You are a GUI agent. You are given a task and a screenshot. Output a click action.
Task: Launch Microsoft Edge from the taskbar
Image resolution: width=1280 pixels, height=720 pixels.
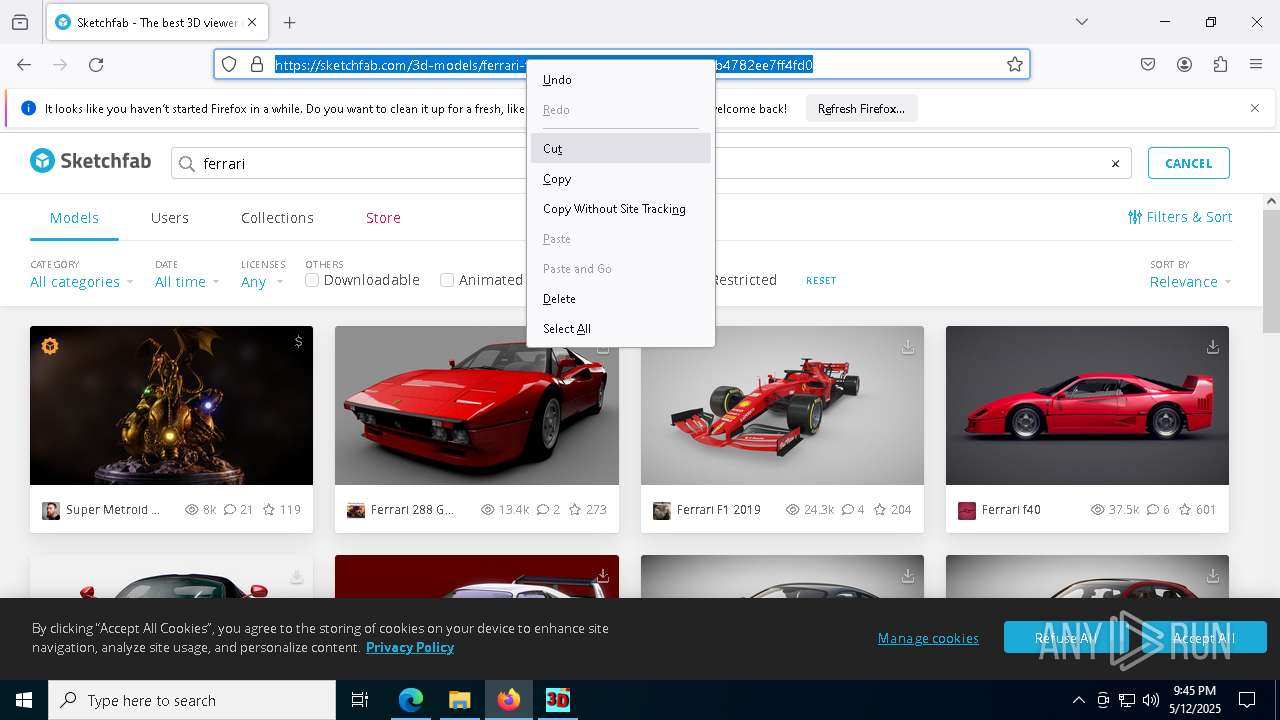tap(411, 700)
